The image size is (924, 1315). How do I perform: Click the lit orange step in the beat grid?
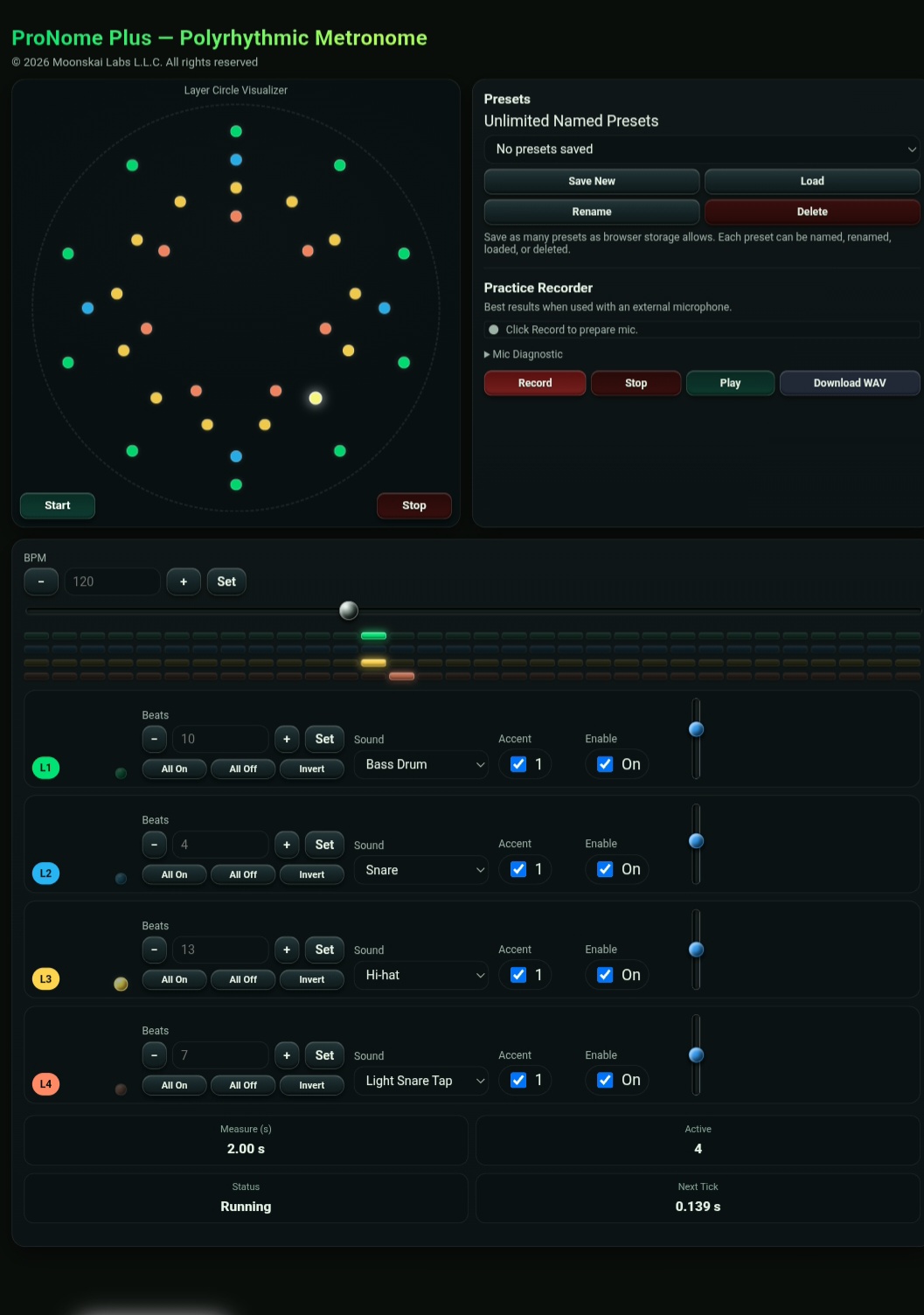coord(401,676)
